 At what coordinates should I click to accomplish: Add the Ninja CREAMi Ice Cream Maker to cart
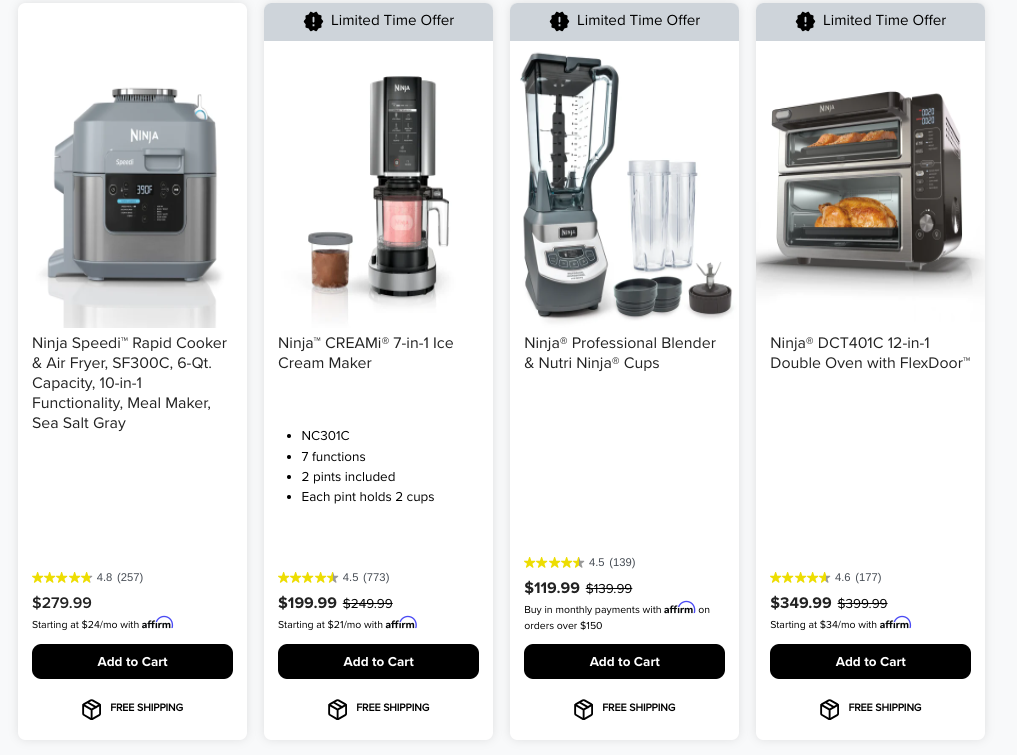tap(378, 662)
